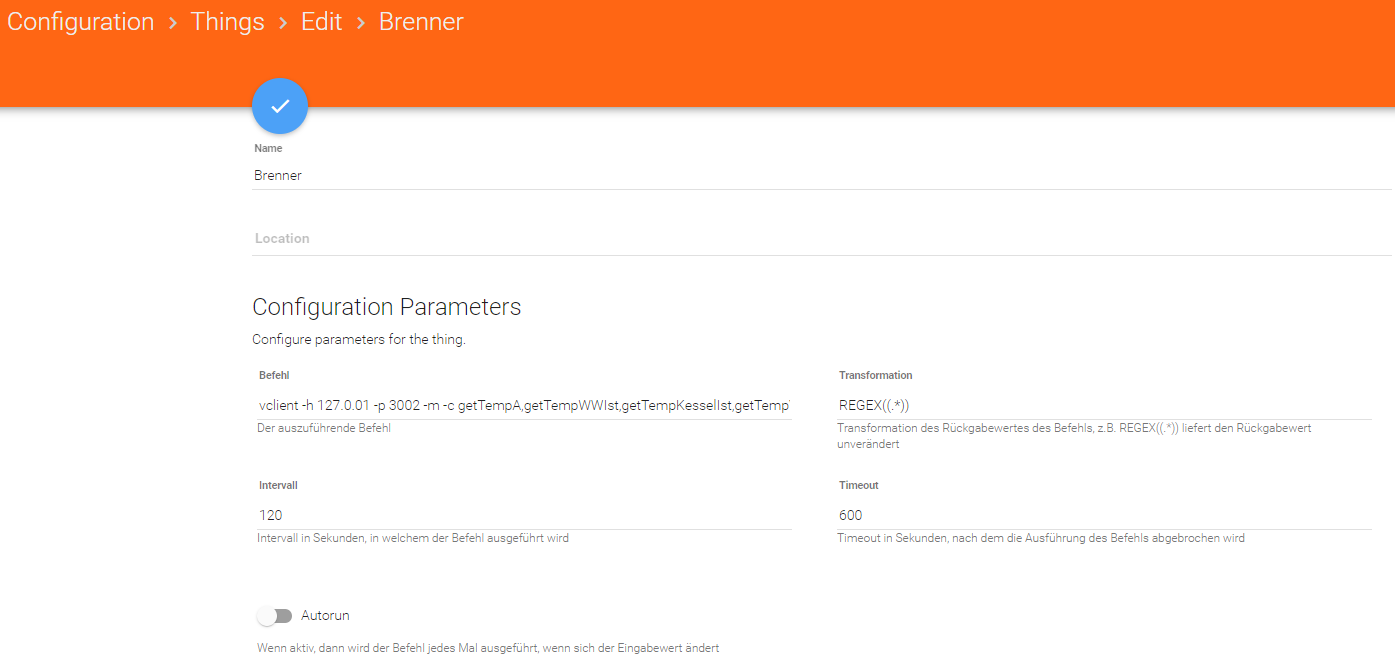Edit the Befehl vclient command field
Screen dimensions: 1395x669
point(524,405)
